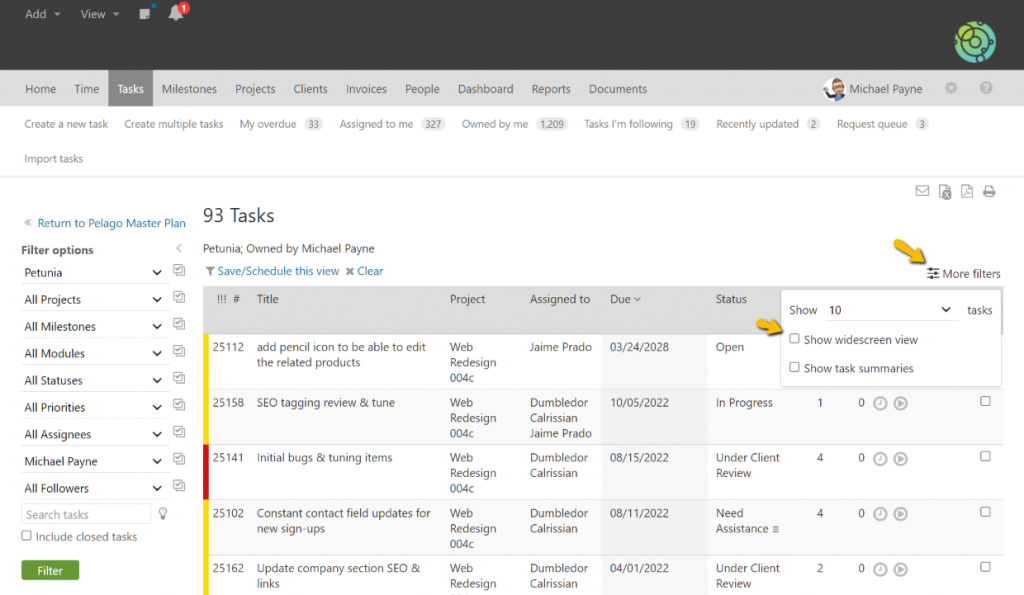The height and width of the screenshot is (595, 1024).
Task: Click multi-select icon beside Petunia filter
Action: [179, 270]
